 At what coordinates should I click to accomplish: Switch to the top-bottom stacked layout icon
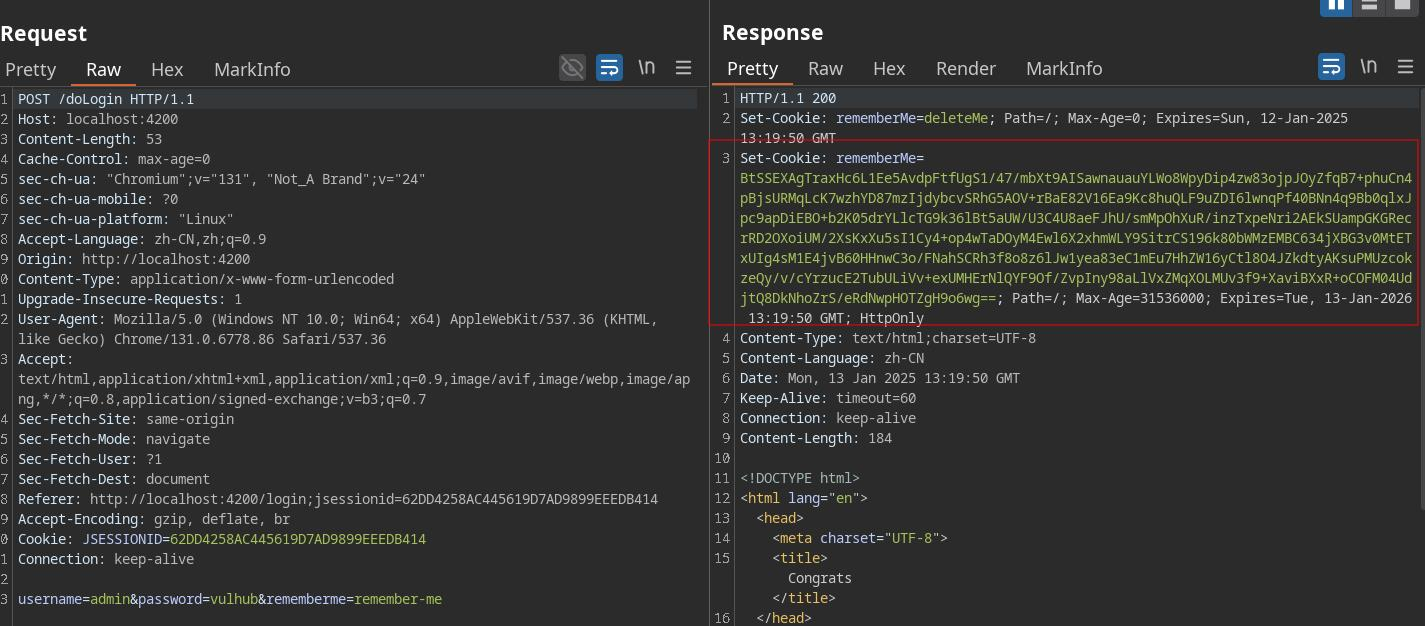tap(1369, 5)
